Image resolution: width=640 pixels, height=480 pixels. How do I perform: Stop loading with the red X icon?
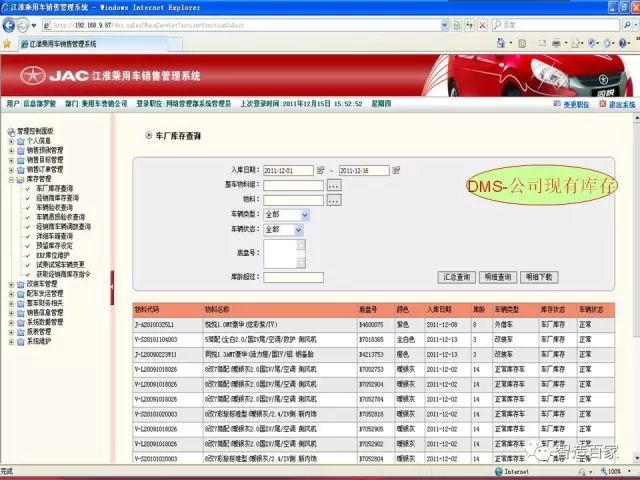[482, 25]
